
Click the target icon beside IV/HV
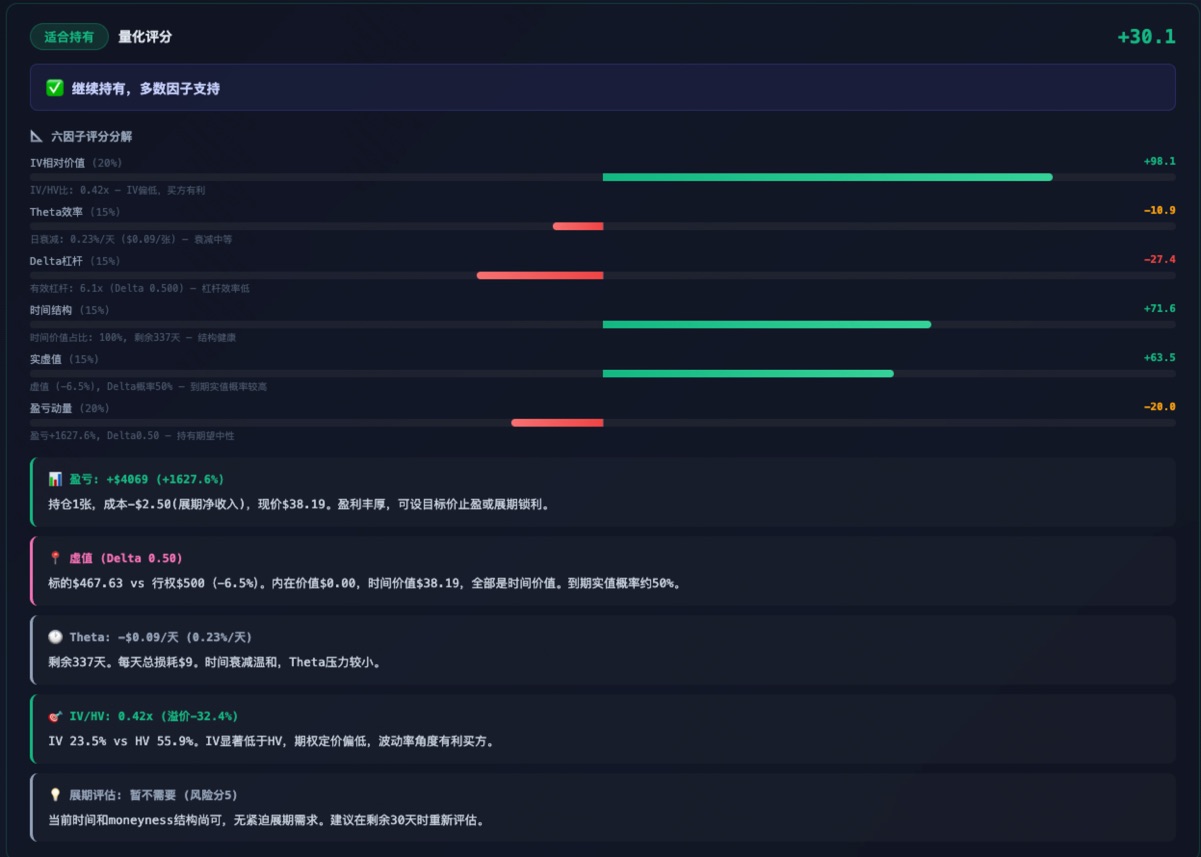click(55, 716)
